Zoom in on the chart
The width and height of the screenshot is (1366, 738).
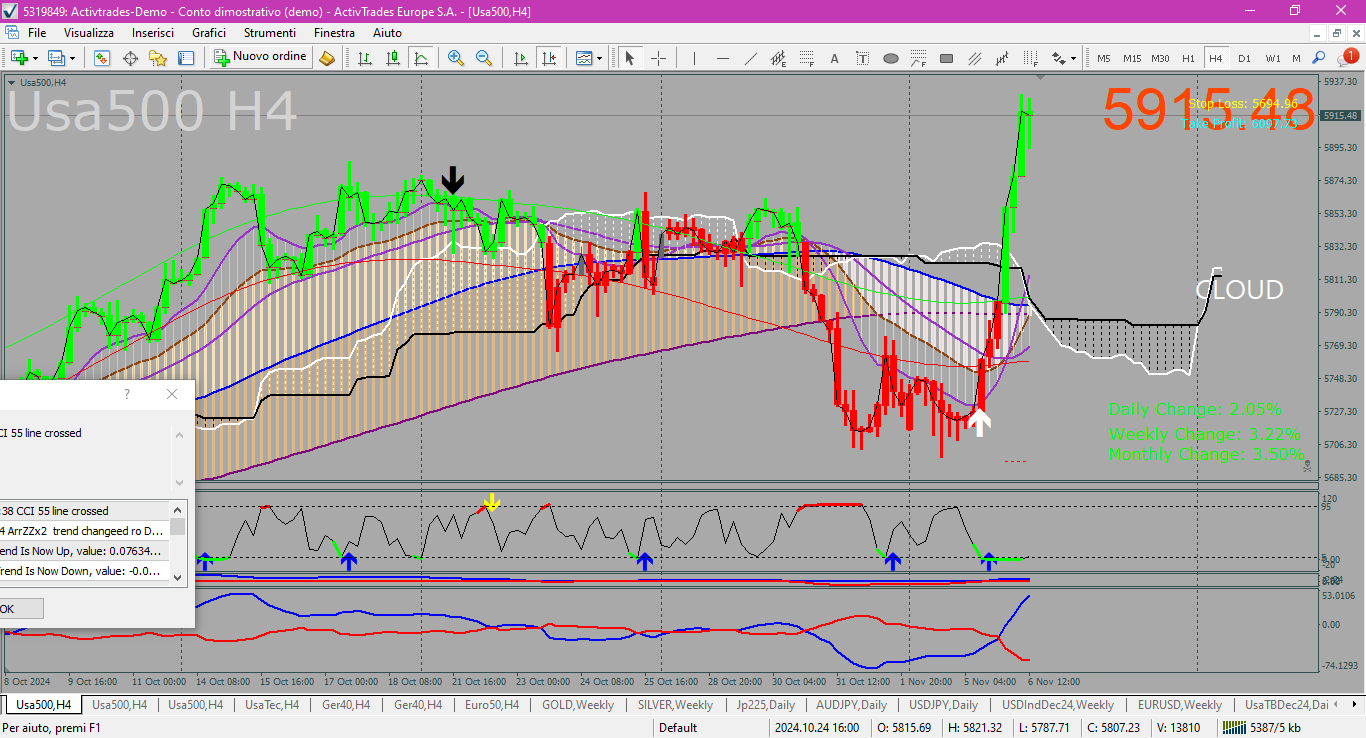[456, 58]
